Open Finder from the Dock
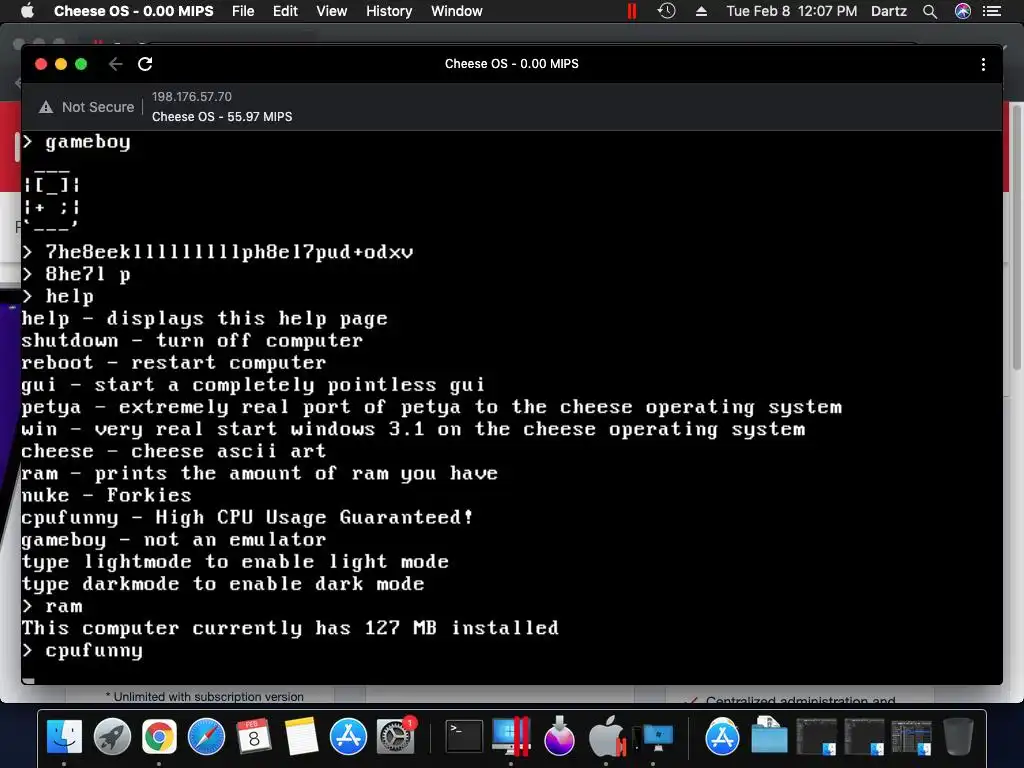 click(64, 737)
